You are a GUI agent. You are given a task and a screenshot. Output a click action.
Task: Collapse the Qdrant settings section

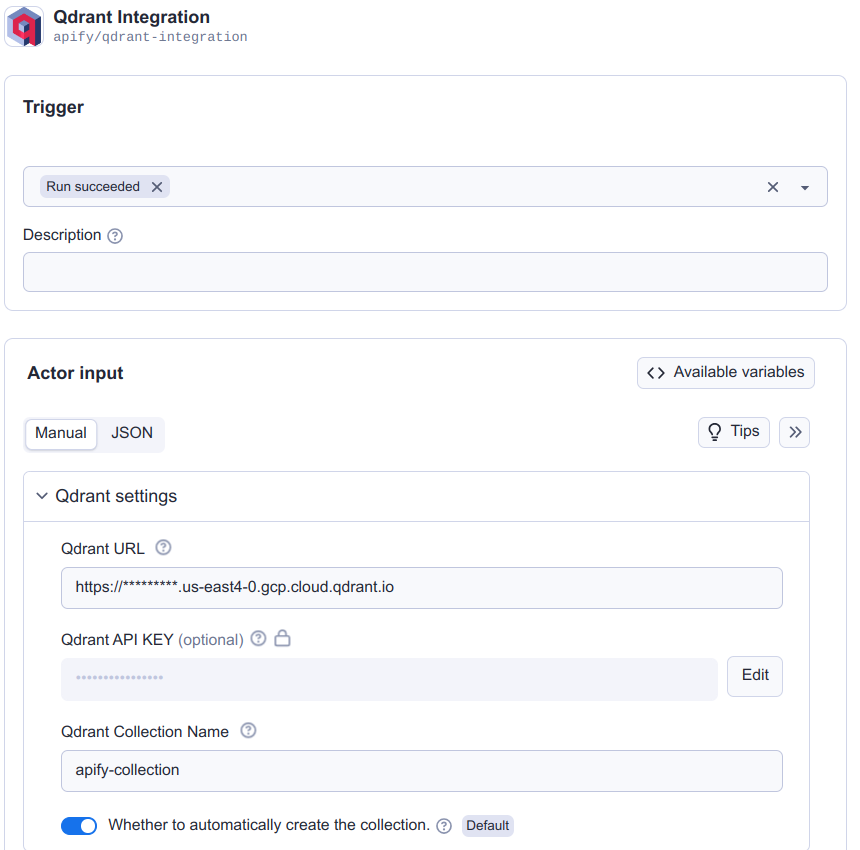pyautogui.click(x=41, y=496)
